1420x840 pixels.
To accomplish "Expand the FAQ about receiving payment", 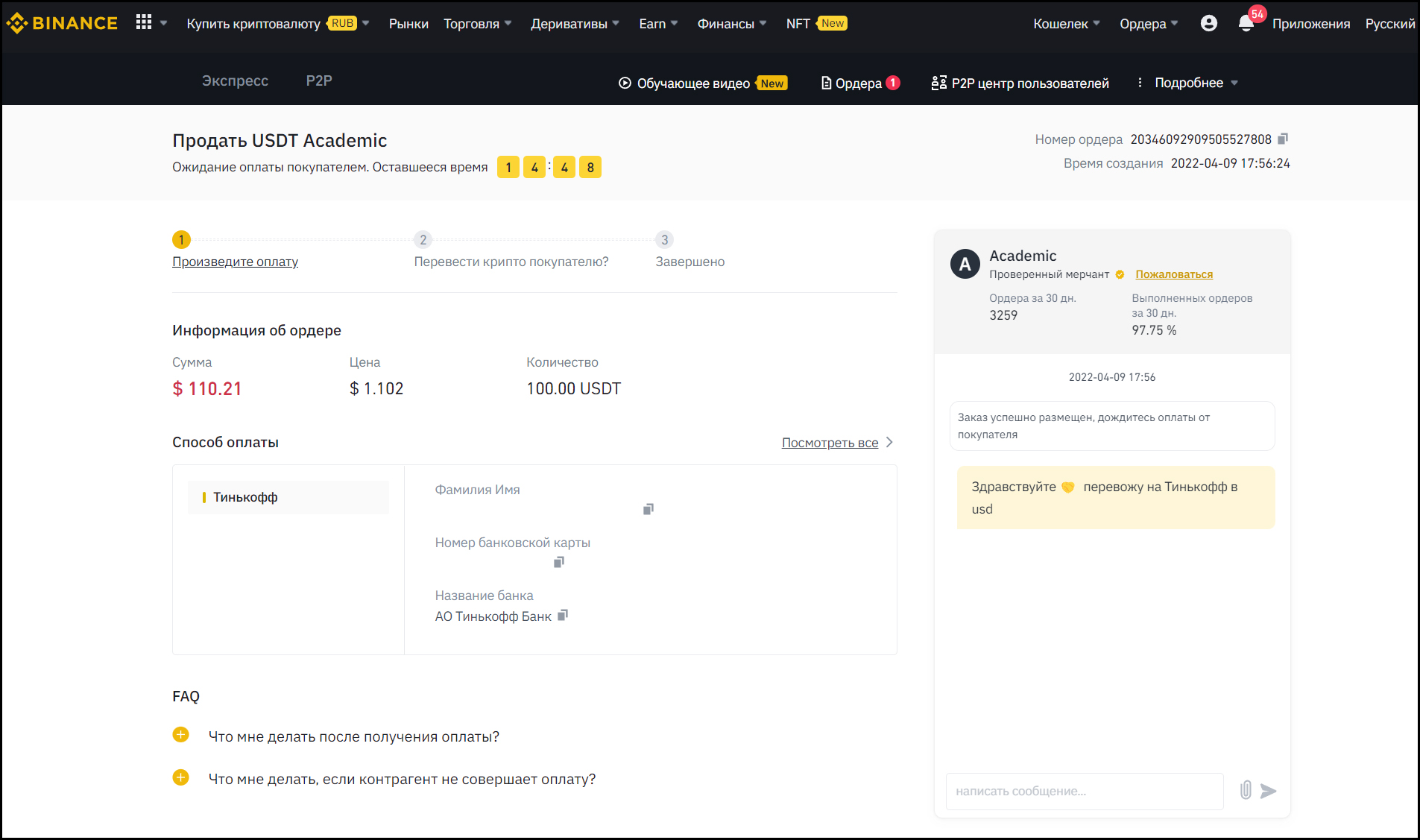I will coord(180,735).
